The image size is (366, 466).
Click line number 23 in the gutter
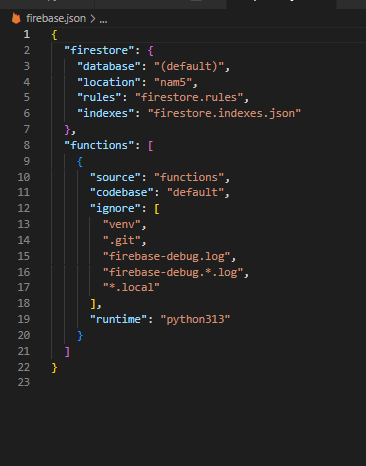pyautogui.click(x=24, y=382)
